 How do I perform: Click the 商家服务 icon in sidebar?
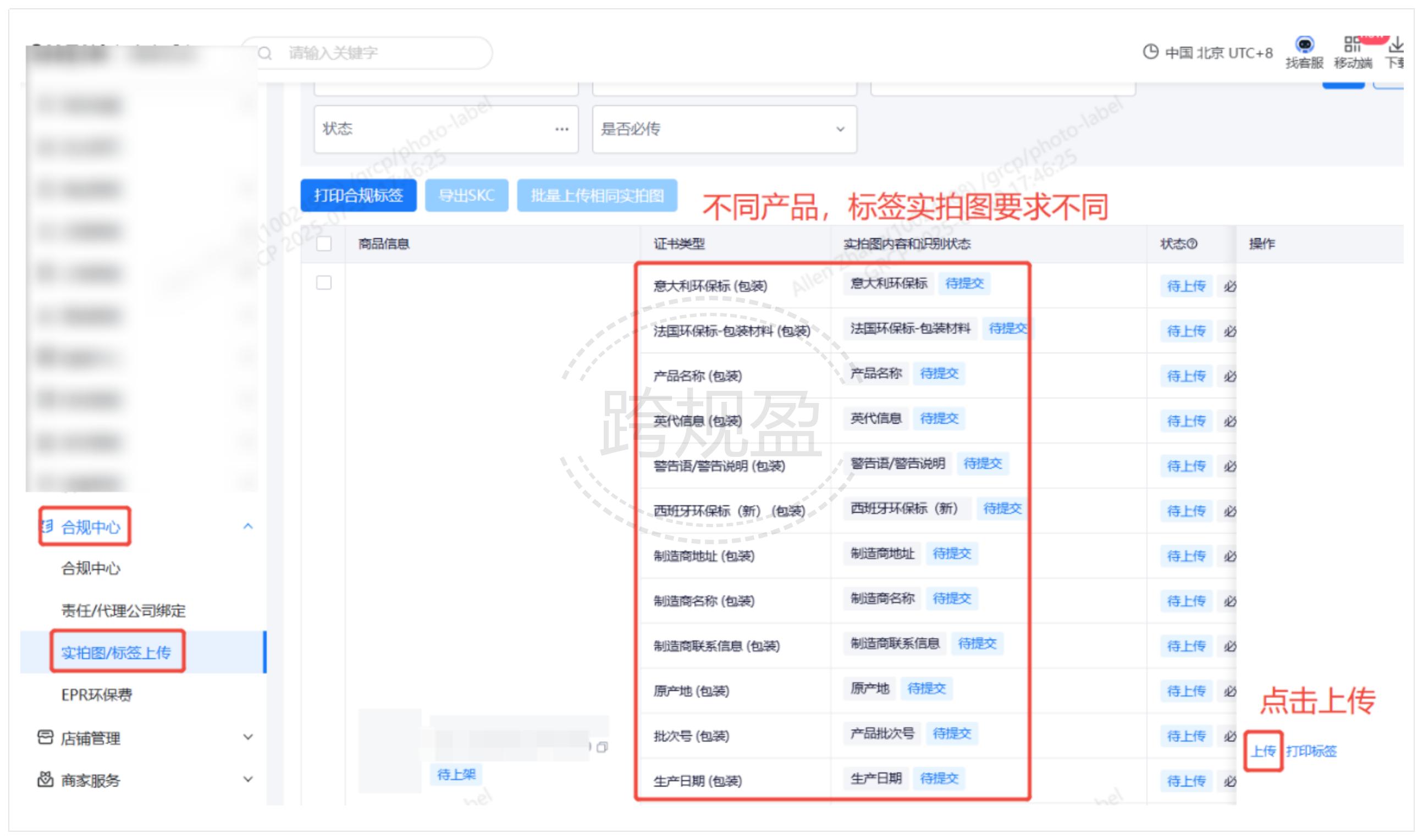45,779
